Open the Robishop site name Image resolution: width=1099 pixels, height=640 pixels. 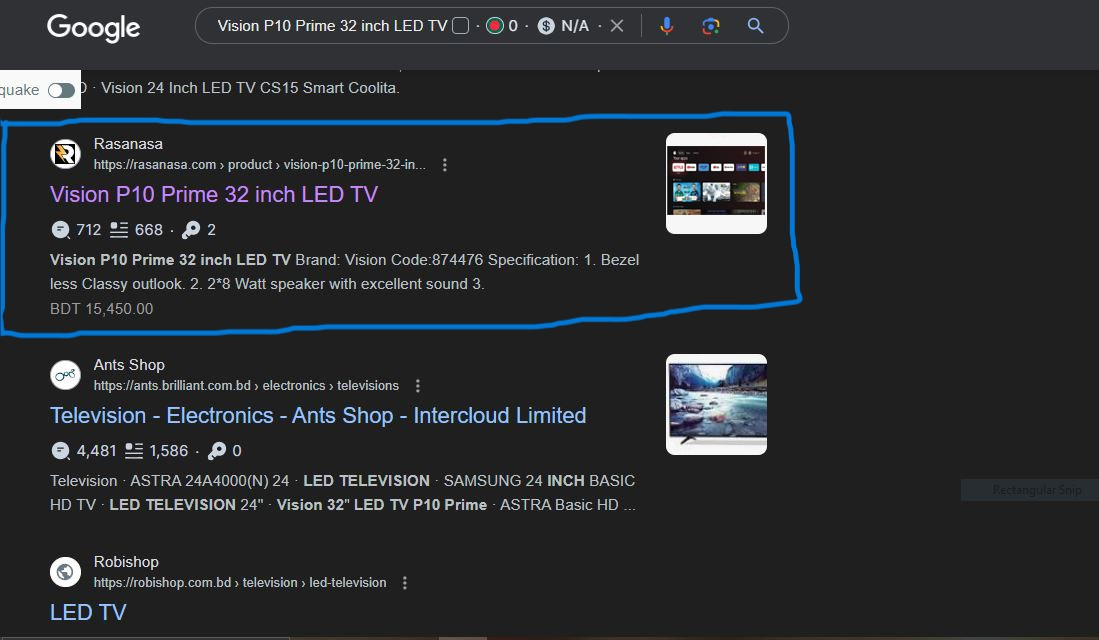click(x=126, y=562)
